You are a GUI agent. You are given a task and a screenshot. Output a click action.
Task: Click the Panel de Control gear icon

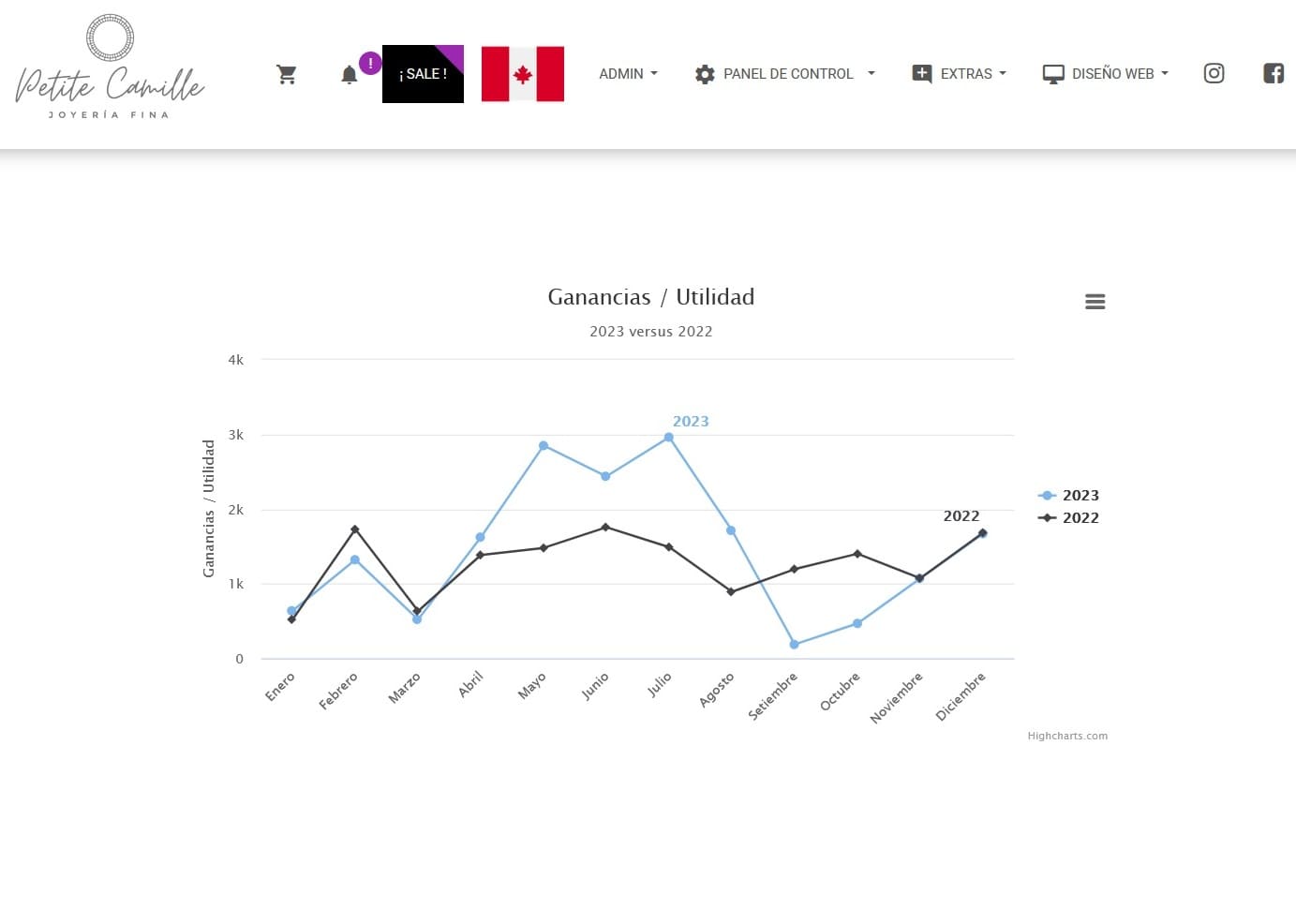[705, 74]
